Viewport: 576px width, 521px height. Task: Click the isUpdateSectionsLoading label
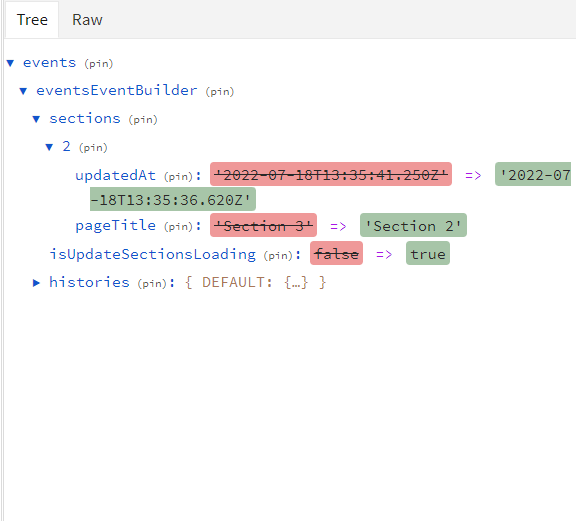pos(152,254)
